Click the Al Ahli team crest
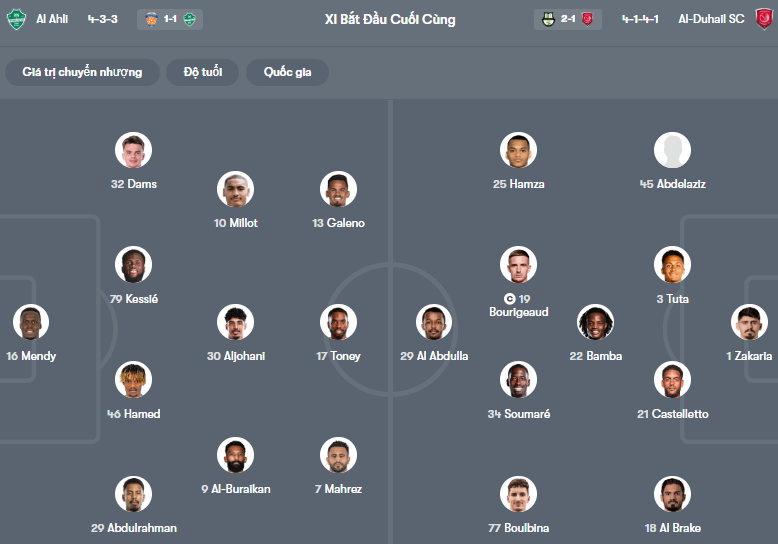 tap(16, 19)
